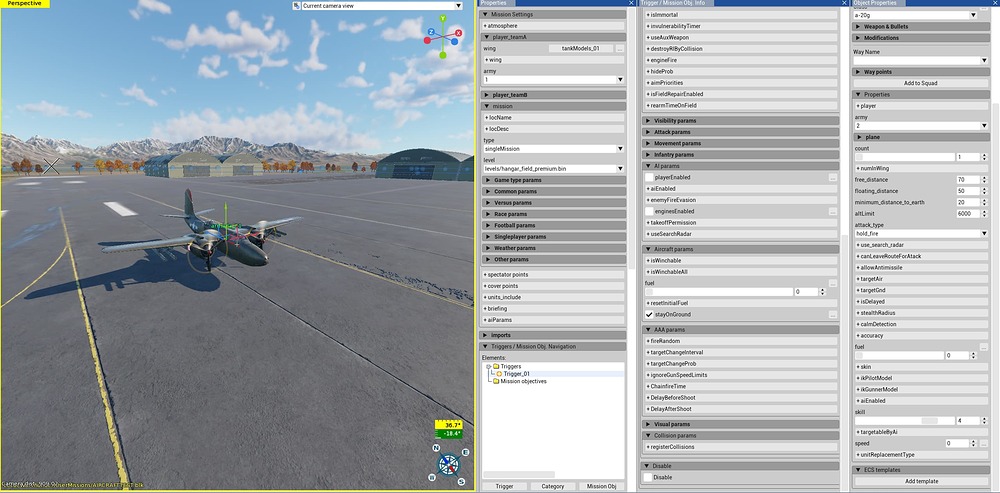Open the player_teamA army dropdown

tap(554, 80)
